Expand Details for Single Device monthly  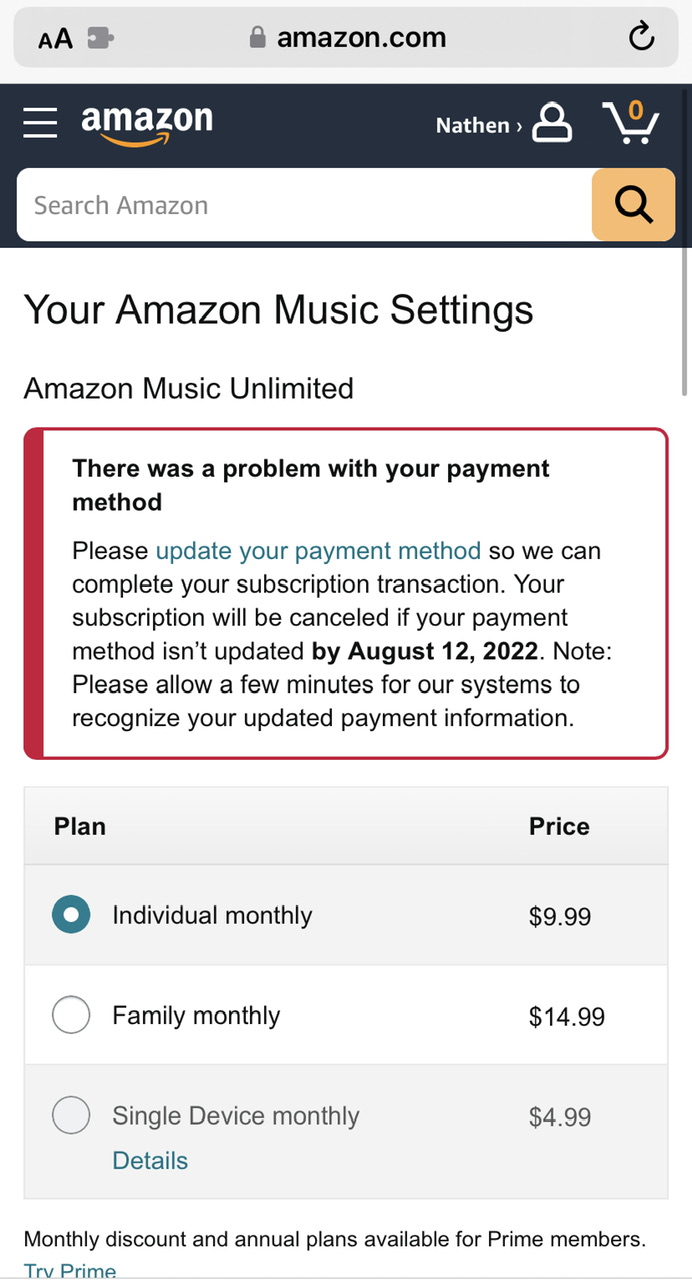pos(150,1160)
